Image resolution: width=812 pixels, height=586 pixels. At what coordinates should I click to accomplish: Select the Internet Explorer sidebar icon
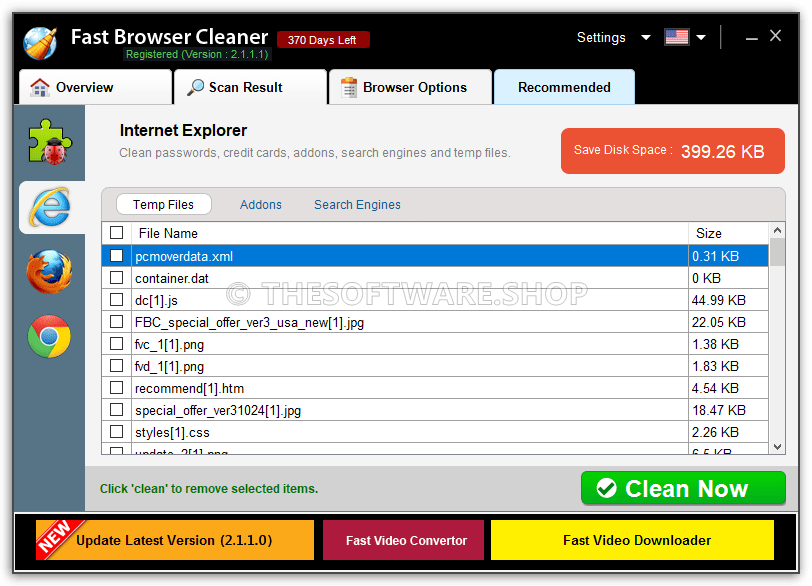50,207
